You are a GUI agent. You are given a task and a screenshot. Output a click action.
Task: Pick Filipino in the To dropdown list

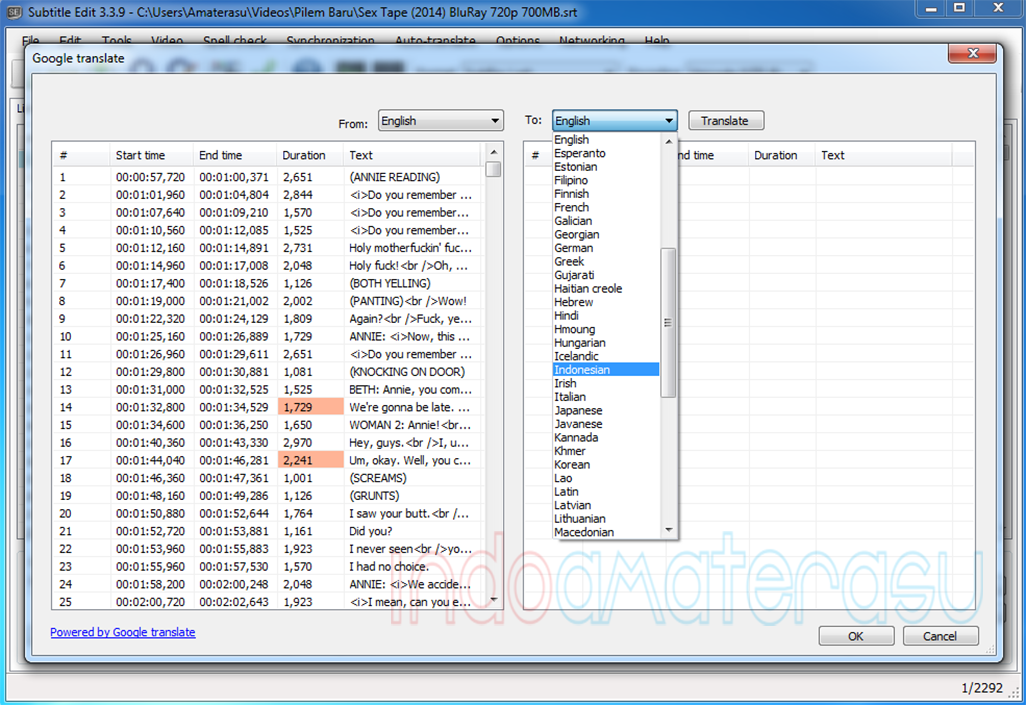(606, 180)
